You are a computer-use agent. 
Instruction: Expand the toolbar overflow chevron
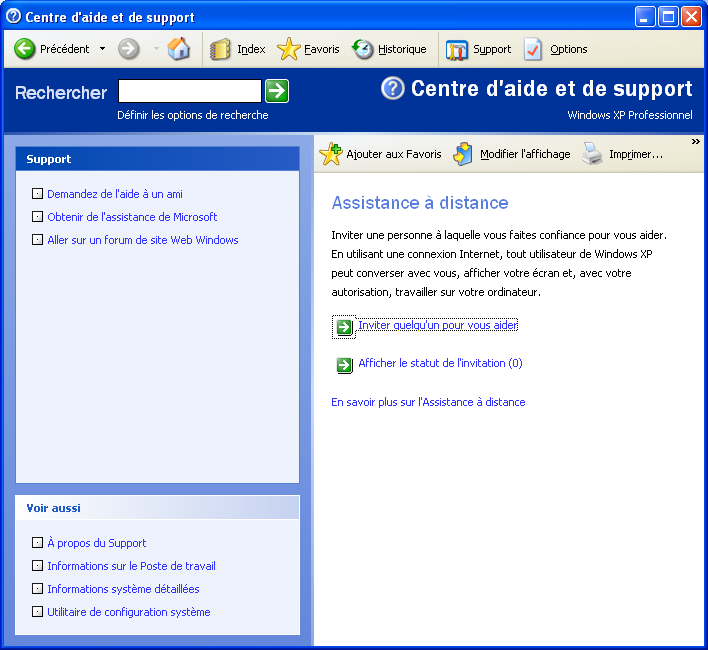(695, 142)
